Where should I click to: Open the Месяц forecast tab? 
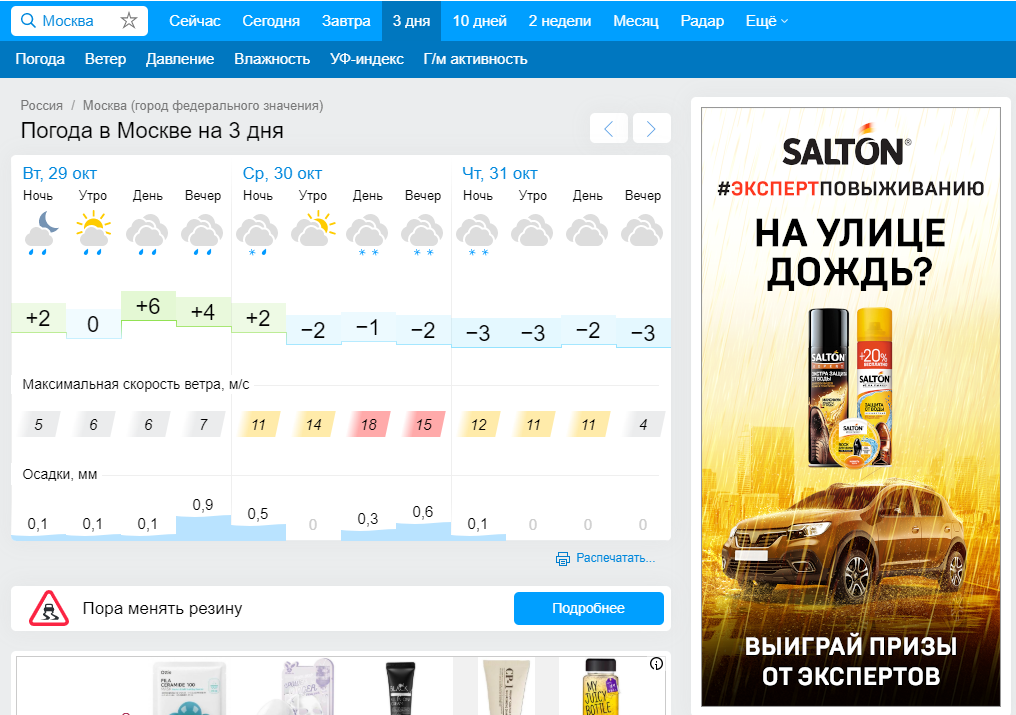[636, 21]
